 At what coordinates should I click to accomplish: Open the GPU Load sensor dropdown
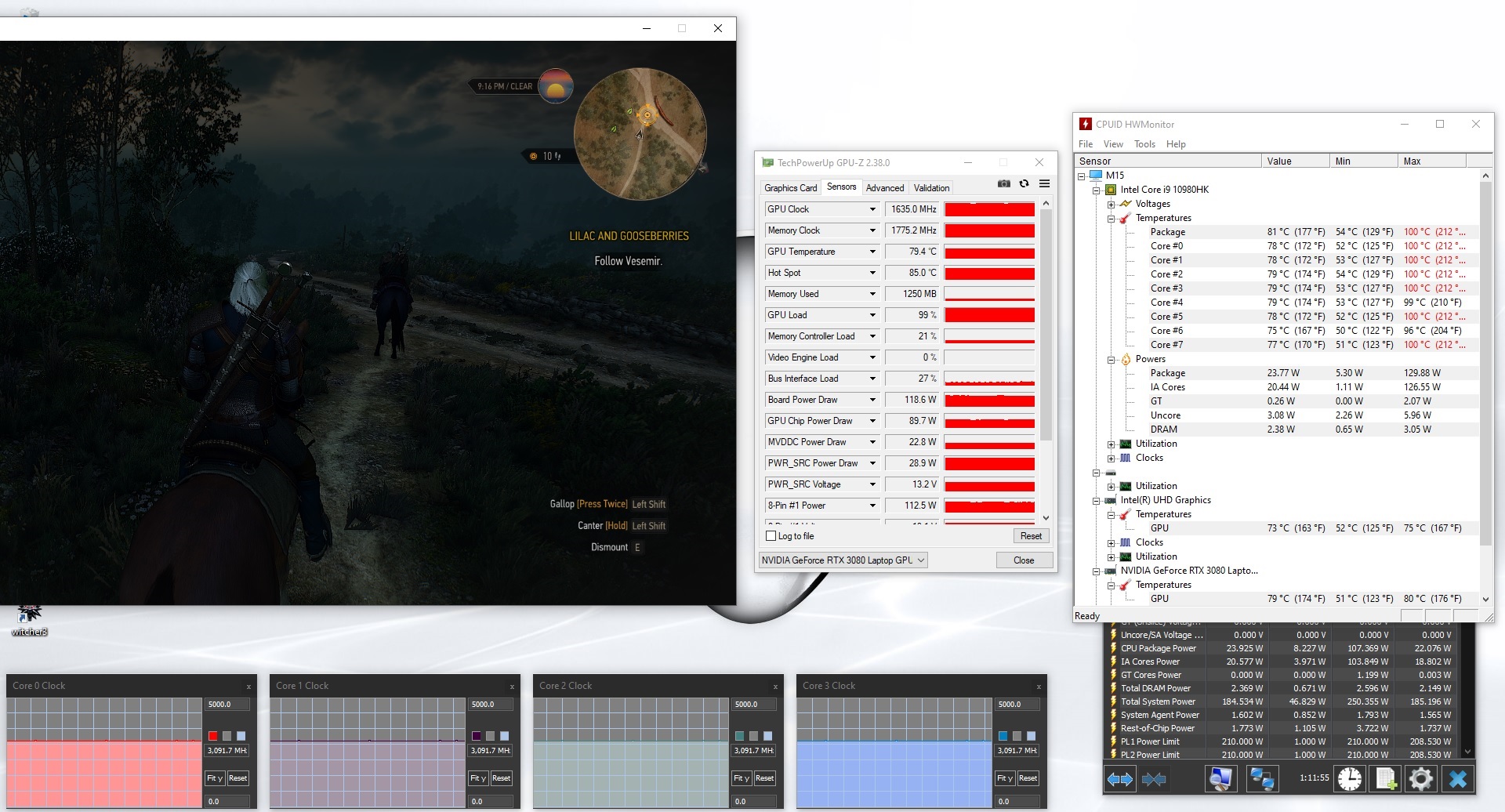click(x=872, y=315)
